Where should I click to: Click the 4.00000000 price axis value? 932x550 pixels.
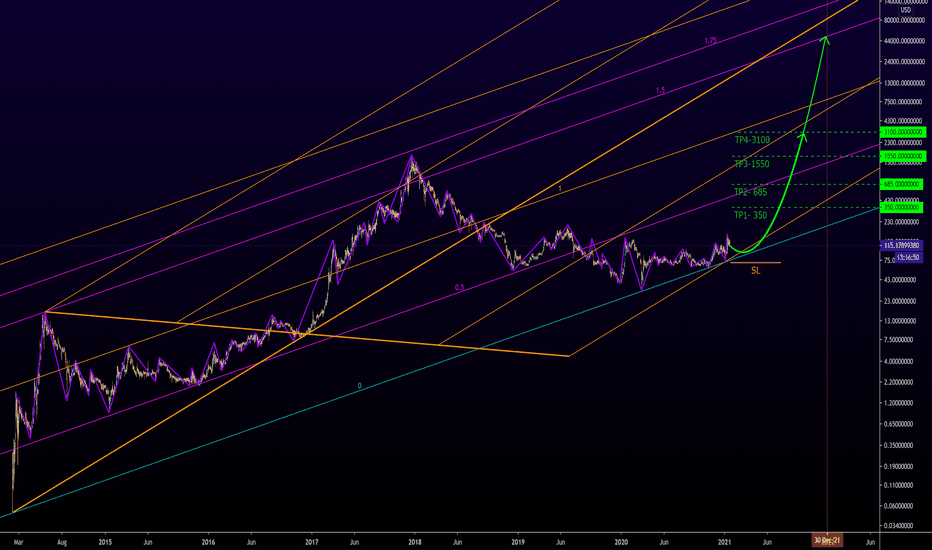[900, 362]
